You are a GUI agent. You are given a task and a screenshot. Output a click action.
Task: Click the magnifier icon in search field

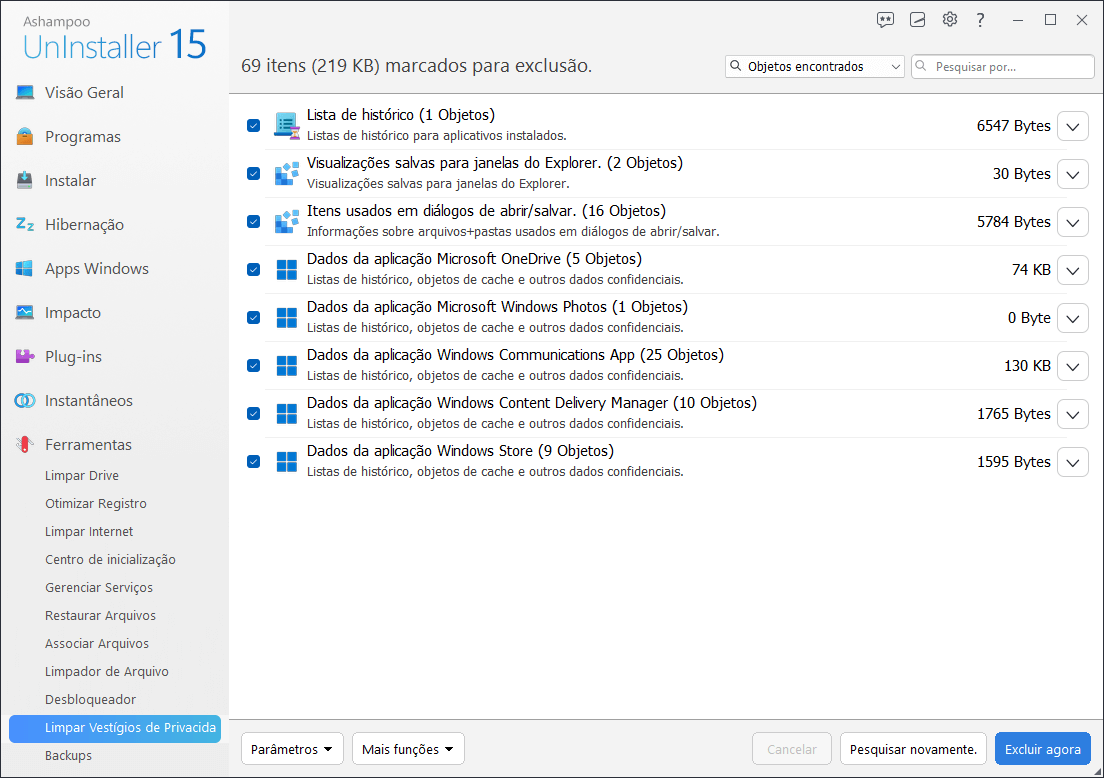coord(921,66)
